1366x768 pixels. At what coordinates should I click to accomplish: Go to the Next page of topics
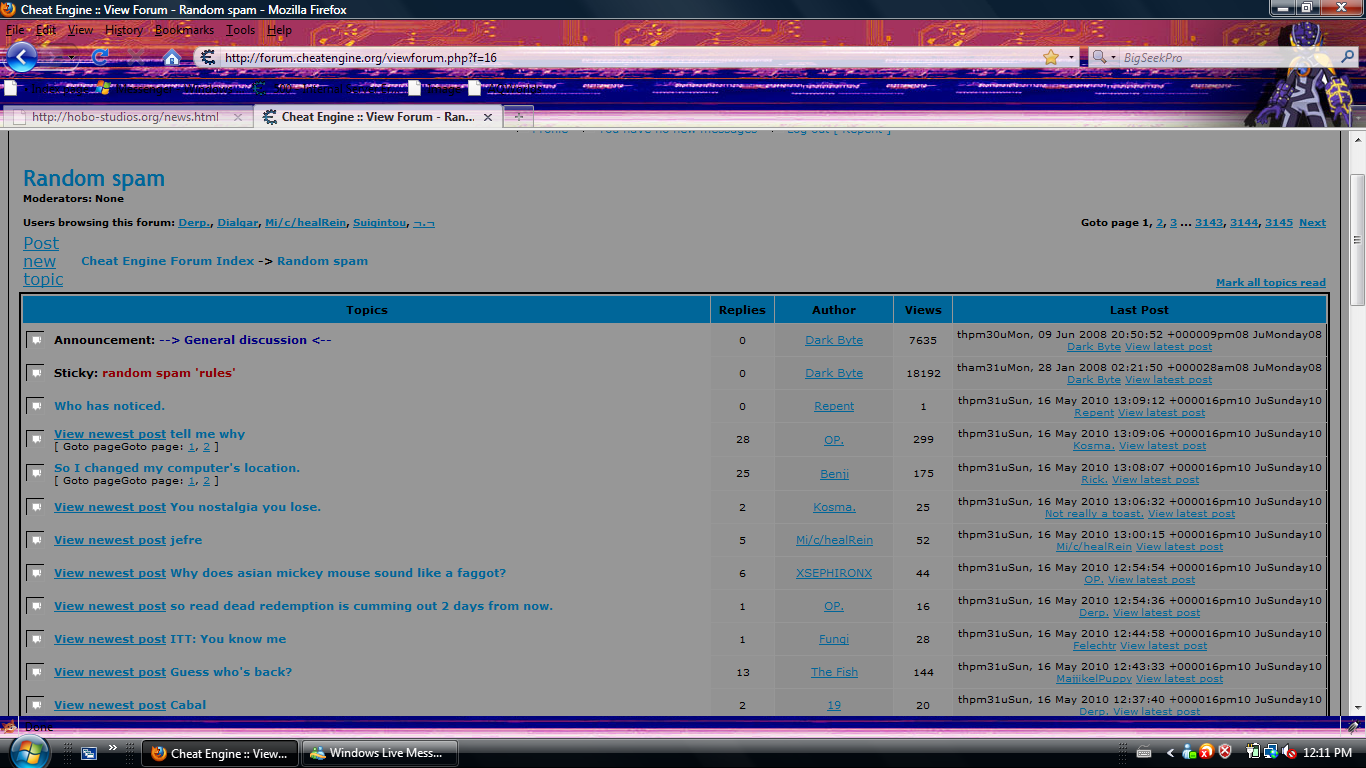1312,223
